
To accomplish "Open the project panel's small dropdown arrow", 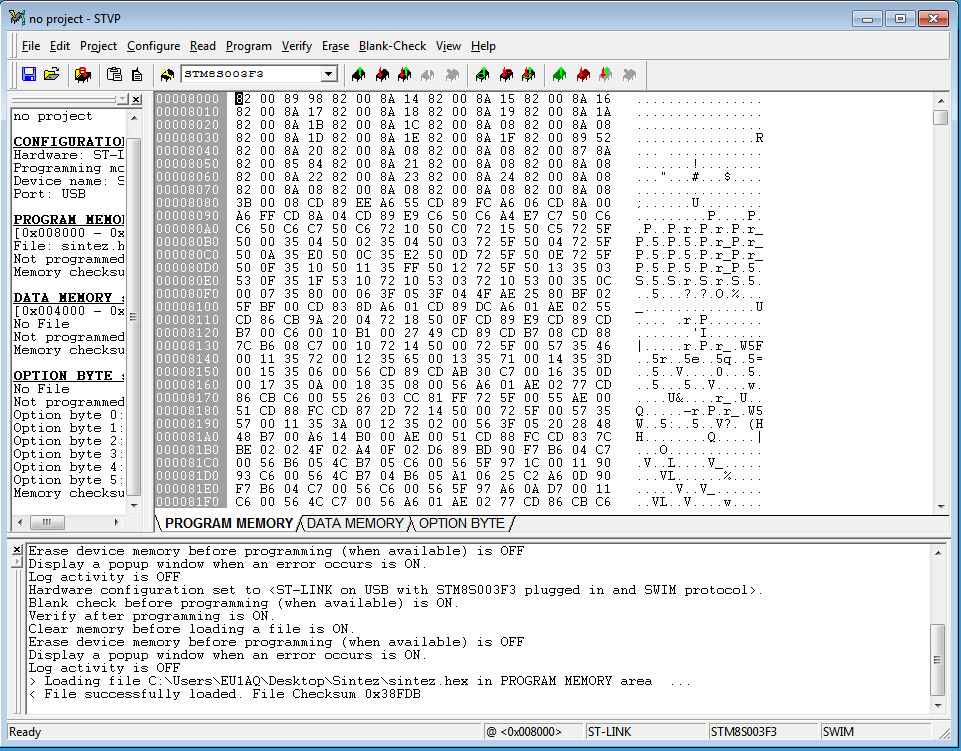I will pyautogui.click(x=122, y=100).
